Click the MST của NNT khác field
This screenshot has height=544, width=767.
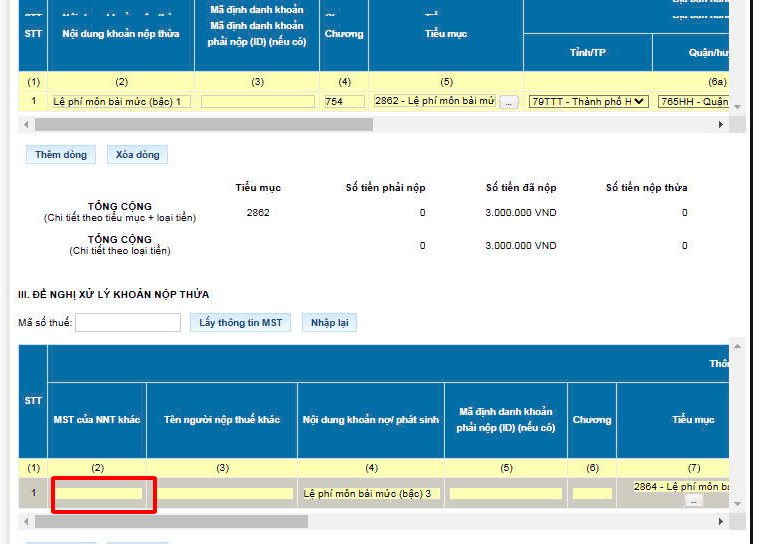tap(98, 493)
